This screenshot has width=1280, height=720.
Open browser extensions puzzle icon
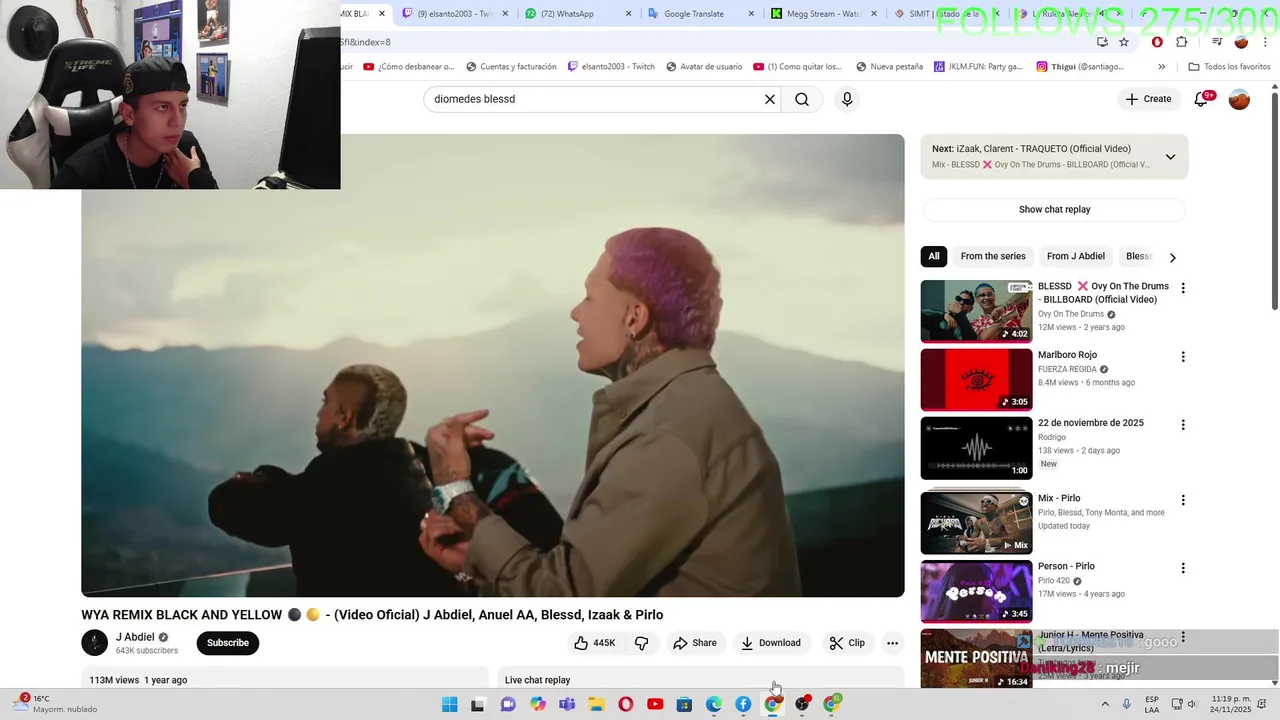(x=1182, y=42)
